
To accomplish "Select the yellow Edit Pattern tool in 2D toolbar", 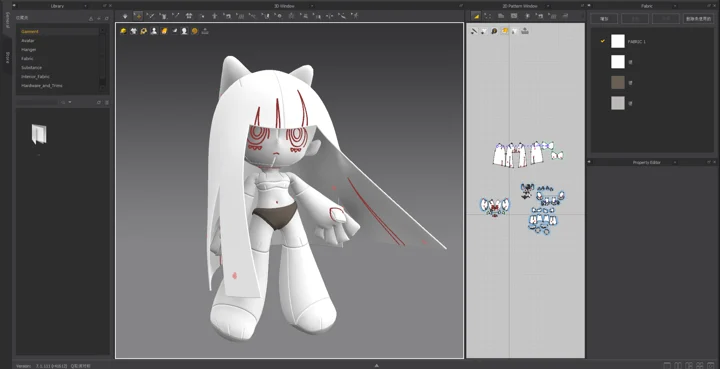I will pos(476,16).
